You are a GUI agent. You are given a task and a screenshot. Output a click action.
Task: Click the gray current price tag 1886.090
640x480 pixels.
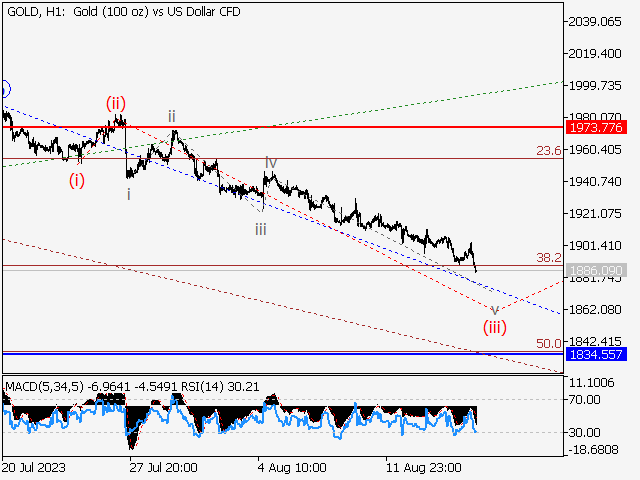596,270
